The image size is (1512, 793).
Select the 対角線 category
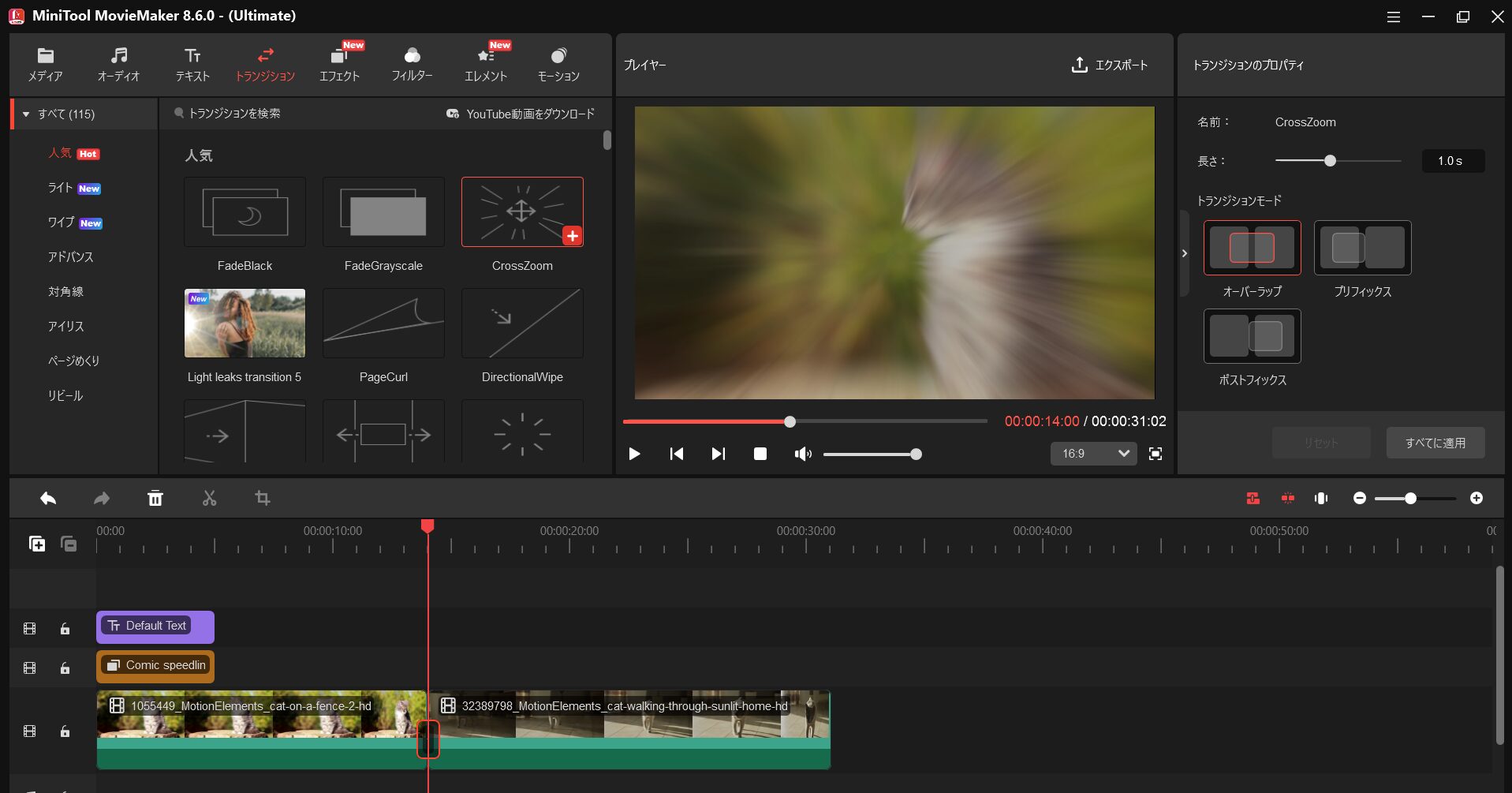tap(66, 292)
